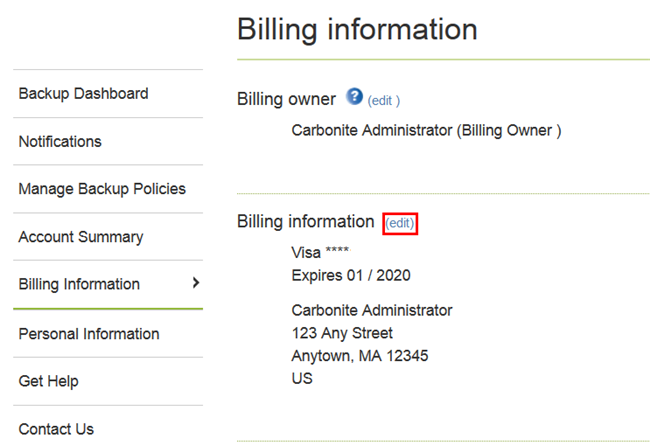This screenshot has width=650, height=445.
Task: Click the 123 Any Street address line
Action: pos(342,333)
